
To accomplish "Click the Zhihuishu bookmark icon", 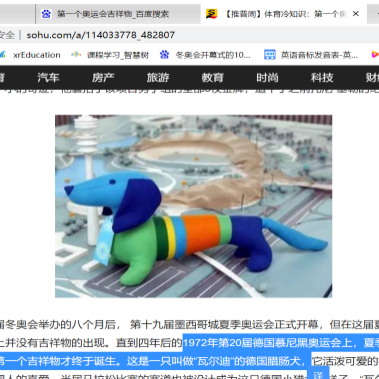I will point(76,54).
